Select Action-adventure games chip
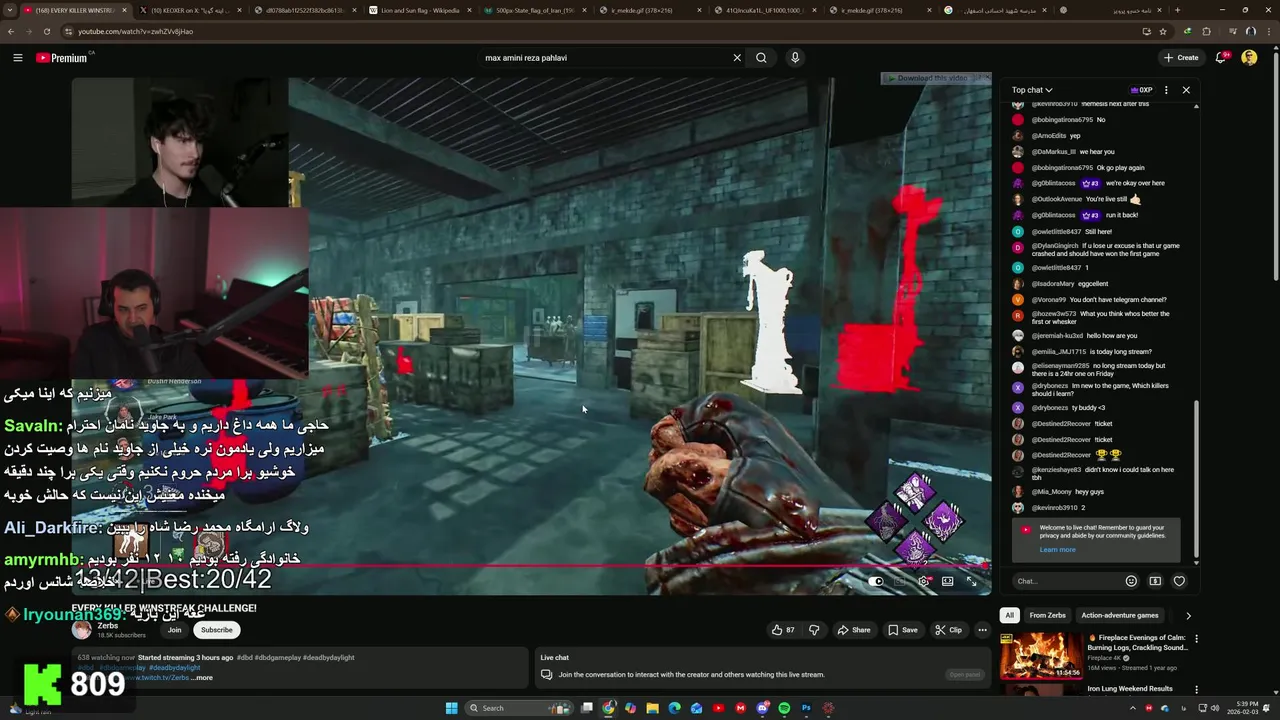1280x720 pixels. click(1120, 616)
